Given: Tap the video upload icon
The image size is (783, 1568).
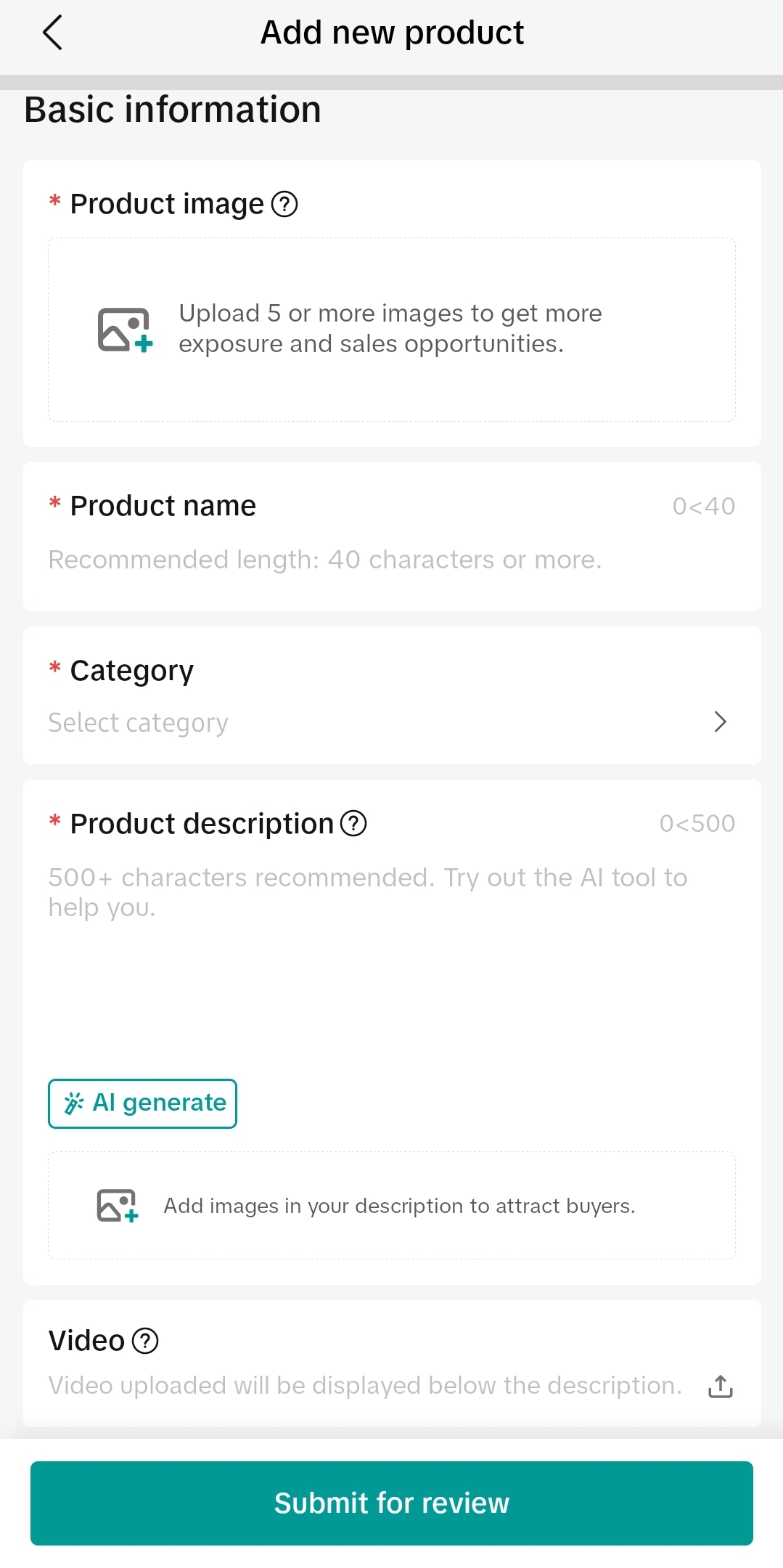Looking at the screenshot, I should [720, 1386].
